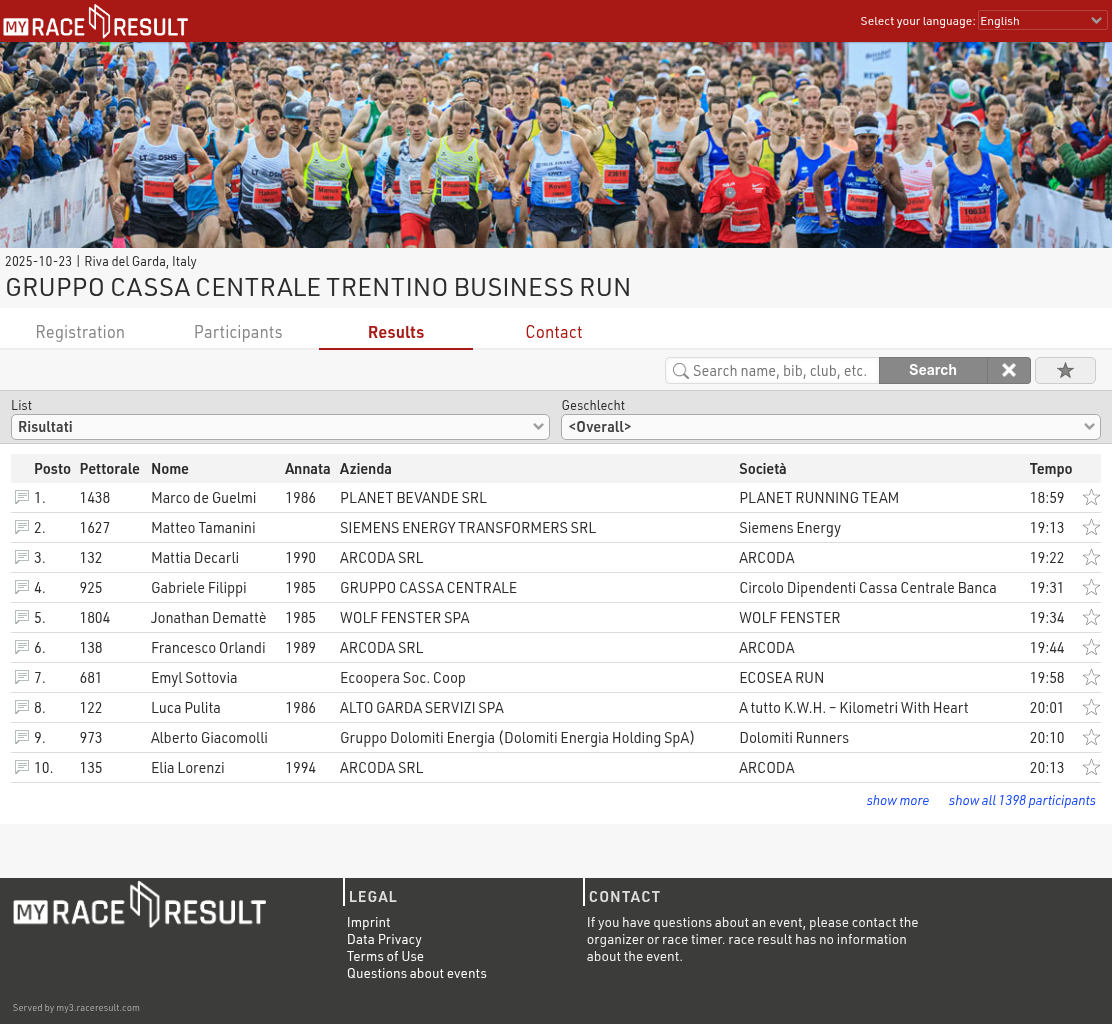Click the time 19:22 for Mattia Decarli

[1047, 557]
